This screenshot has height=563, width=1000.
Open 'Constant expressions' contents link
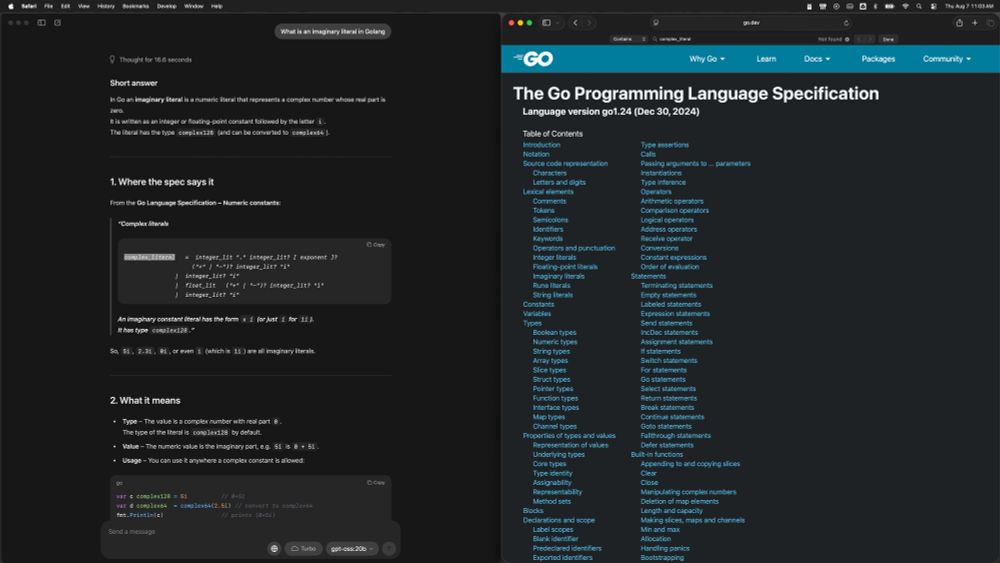click(x=673, y=258)
